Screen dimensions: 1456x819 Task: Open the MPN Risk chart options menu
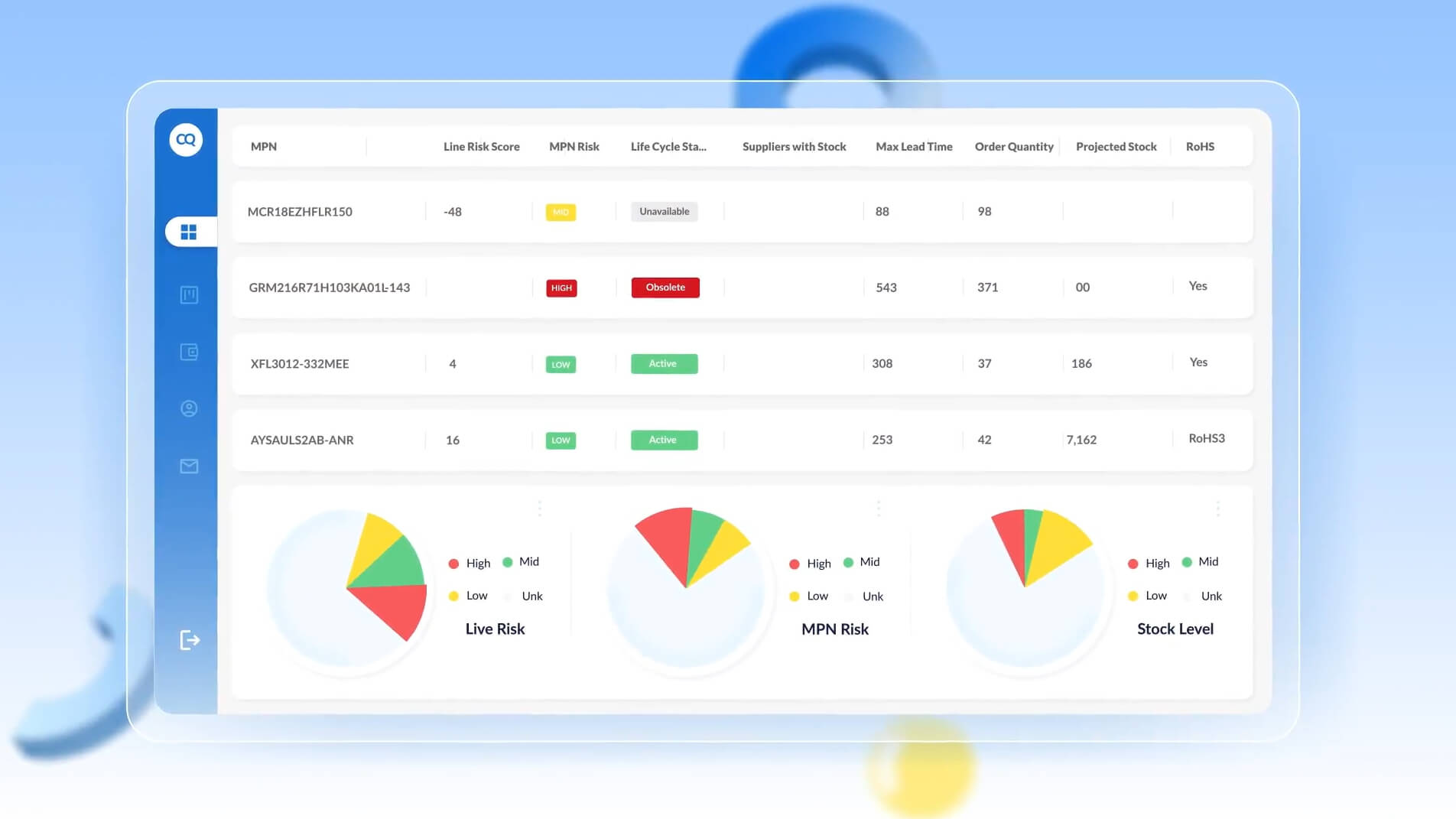(x=879, y=509)
